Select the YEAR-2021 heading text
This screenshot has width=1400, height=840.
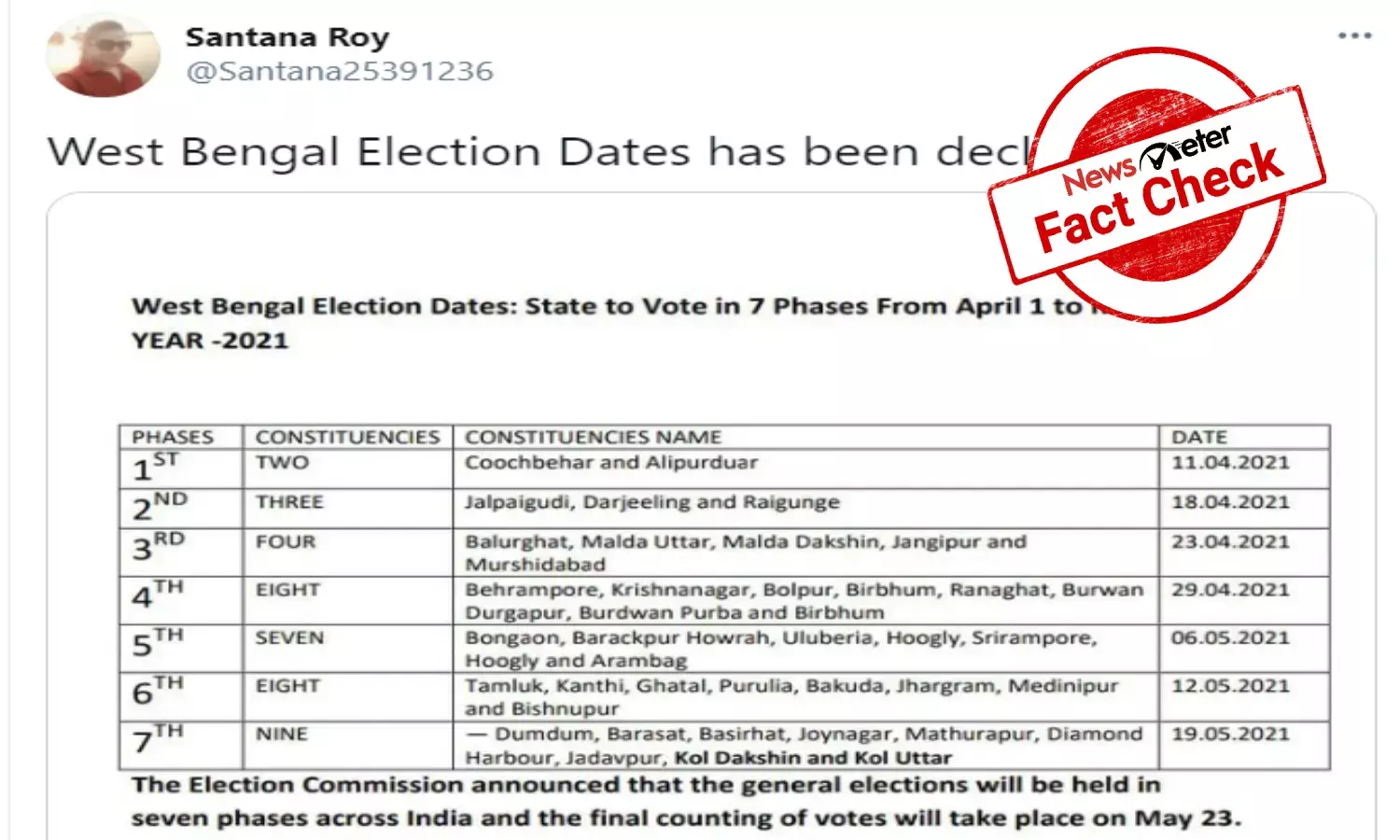coord(209,340)
